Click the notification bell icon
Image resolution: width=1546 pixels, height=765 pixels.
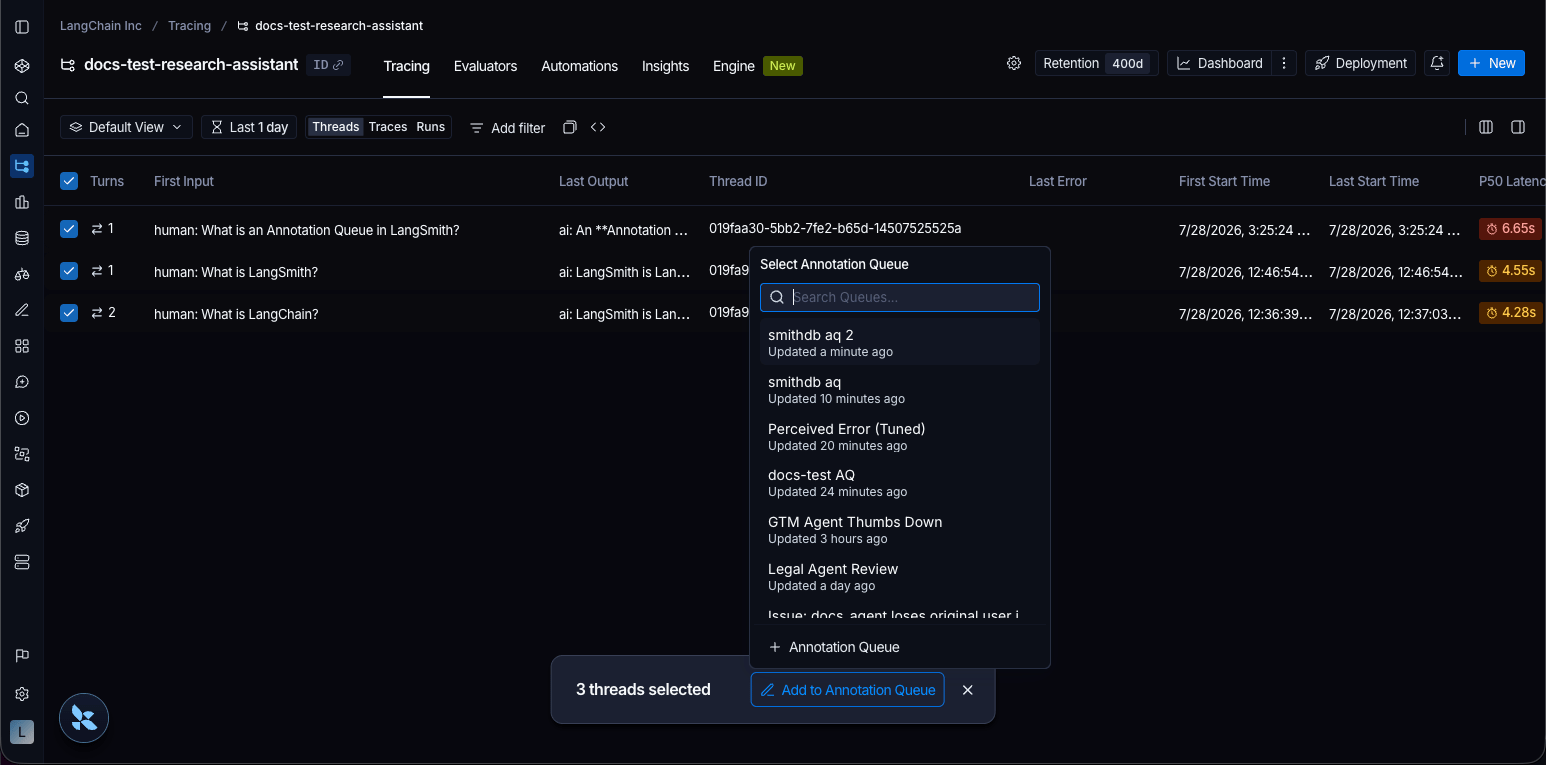coord(1437,63)
